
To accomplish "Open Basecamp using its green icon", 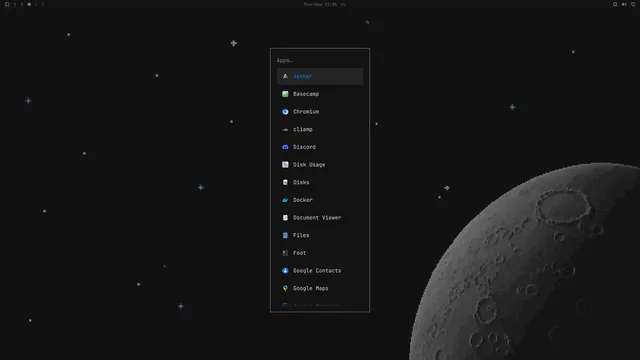I will (x=285, y=94).
